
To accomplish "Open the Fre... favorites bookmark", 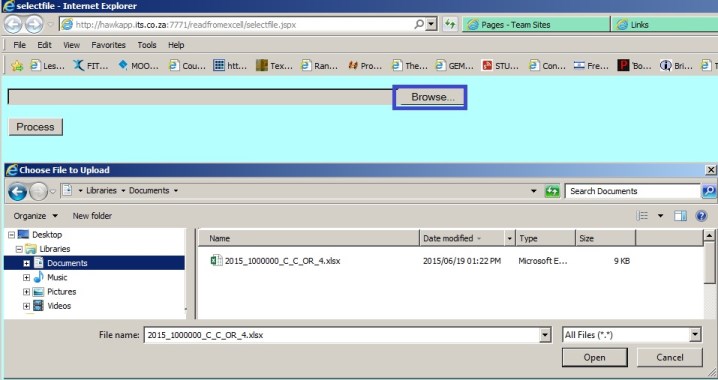I will tap(591, 66).
